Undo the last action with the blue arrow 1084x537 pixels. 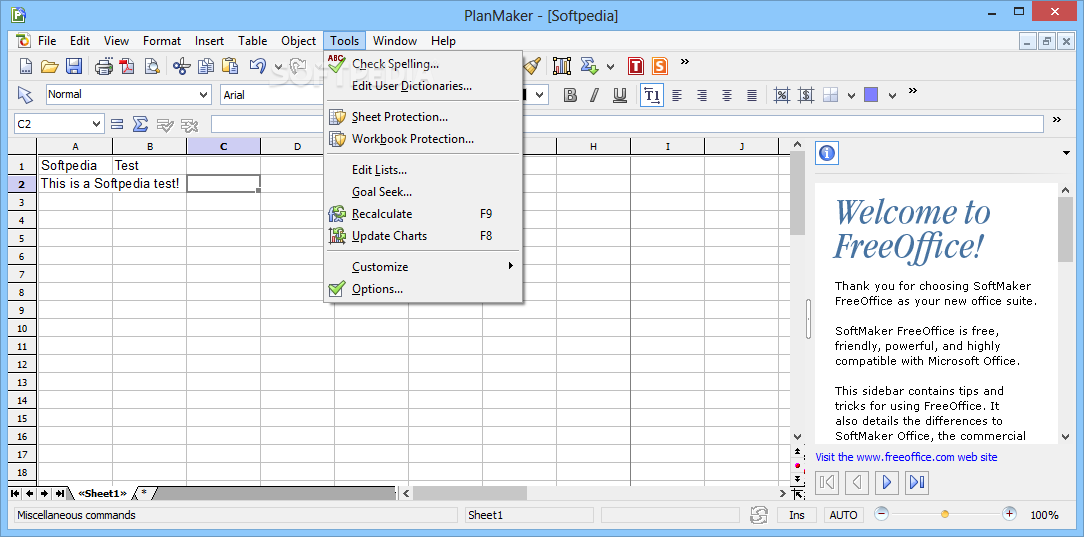[258, 66]
